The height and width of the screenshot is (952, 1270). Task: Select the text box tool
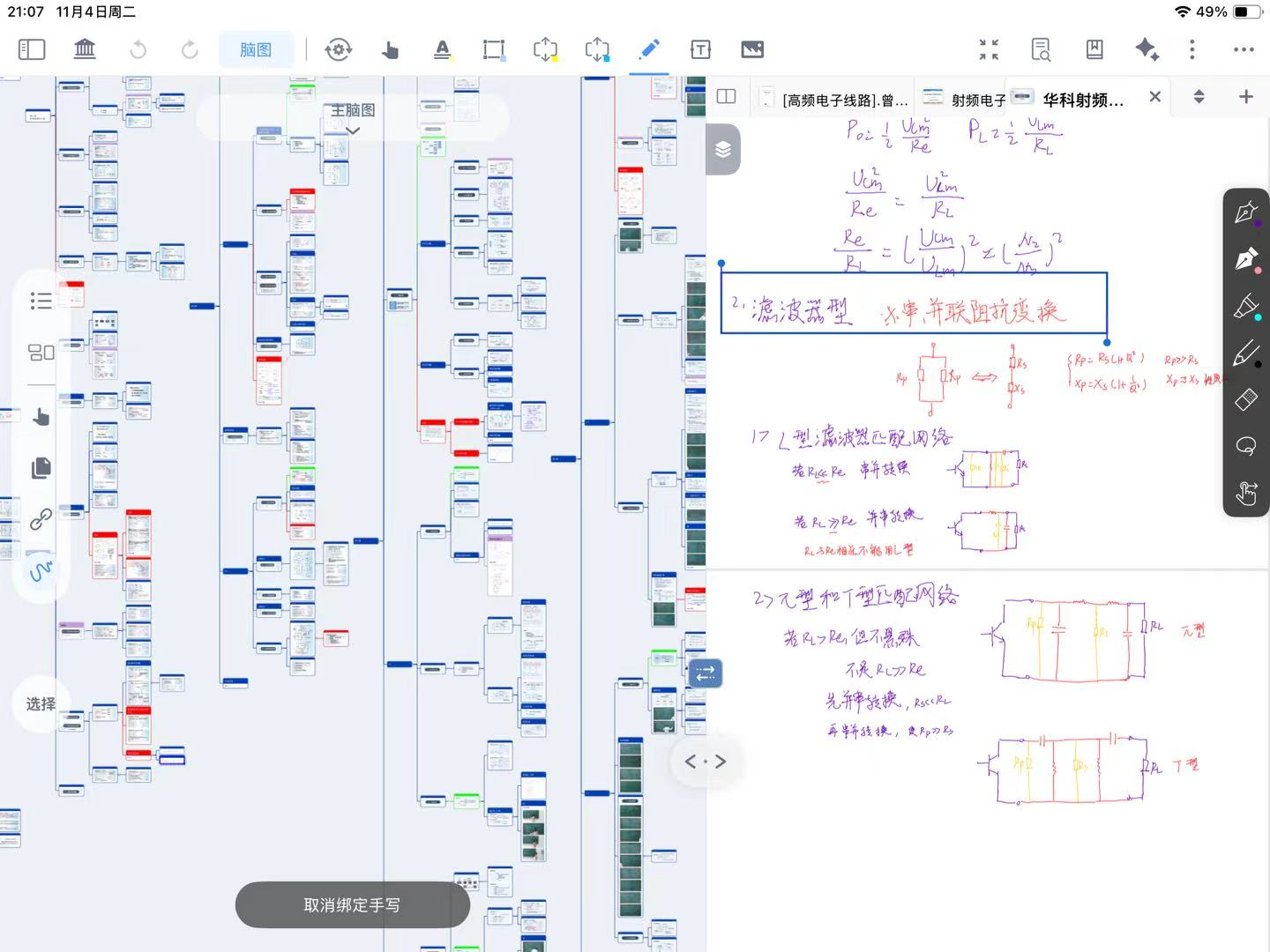pos(700,49)
